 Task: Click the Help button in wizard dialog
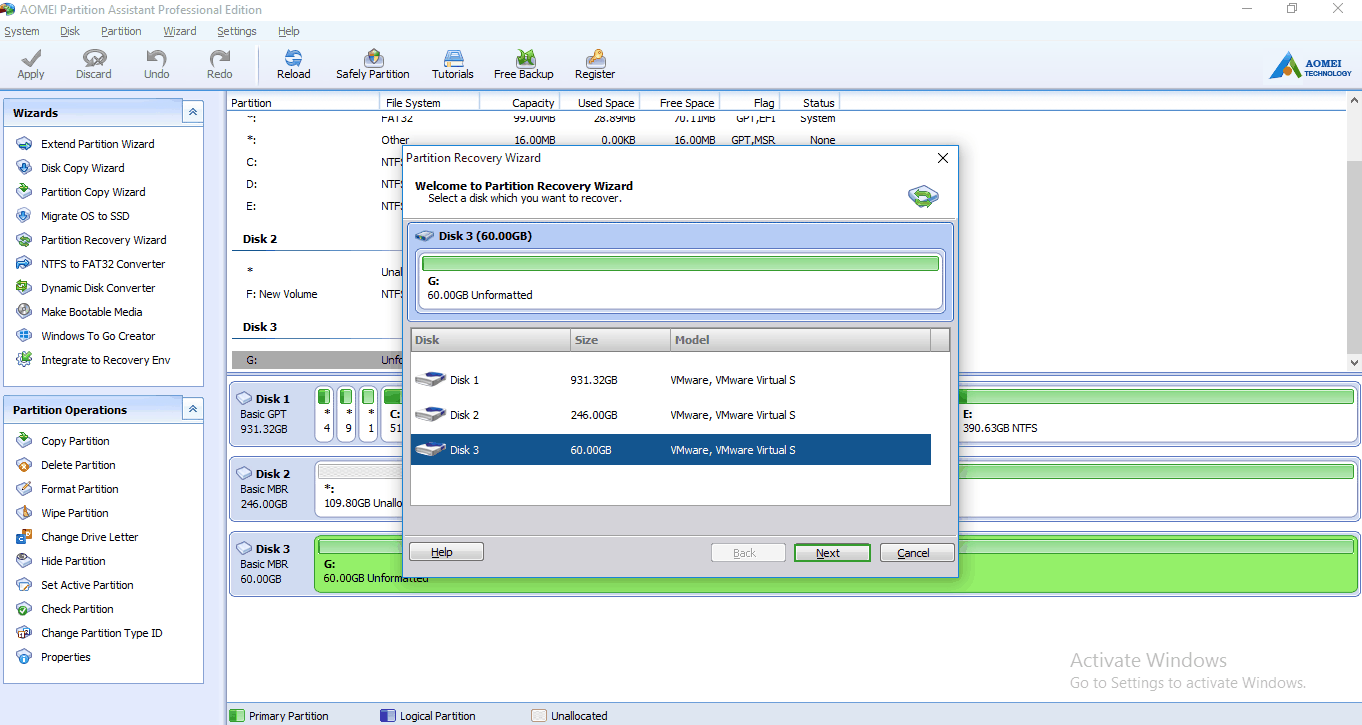pyautogui.click(x=446, y=552)
